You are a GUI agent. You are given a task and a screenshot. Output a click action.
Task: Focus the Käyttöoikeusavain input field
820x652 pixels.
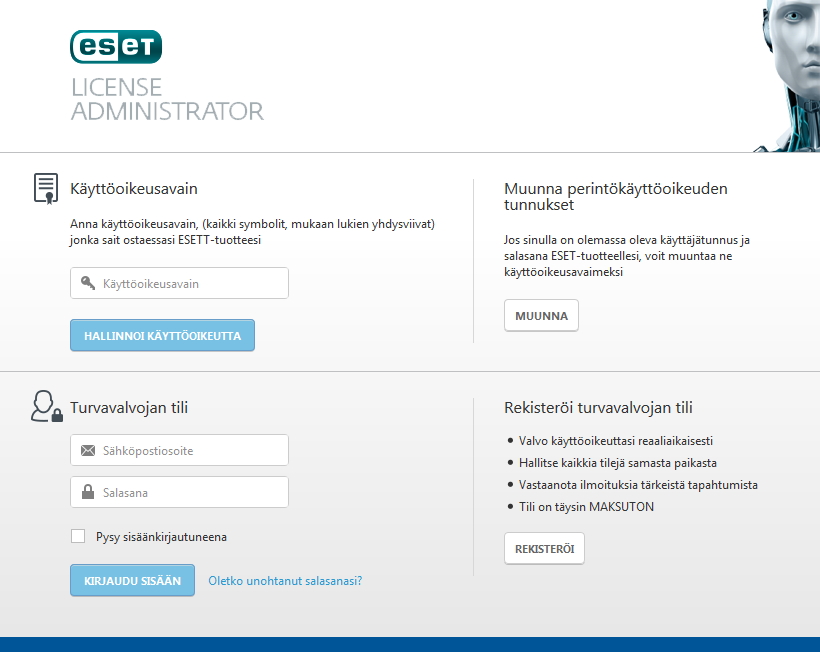pyautogui.click(x=179, y=283)
